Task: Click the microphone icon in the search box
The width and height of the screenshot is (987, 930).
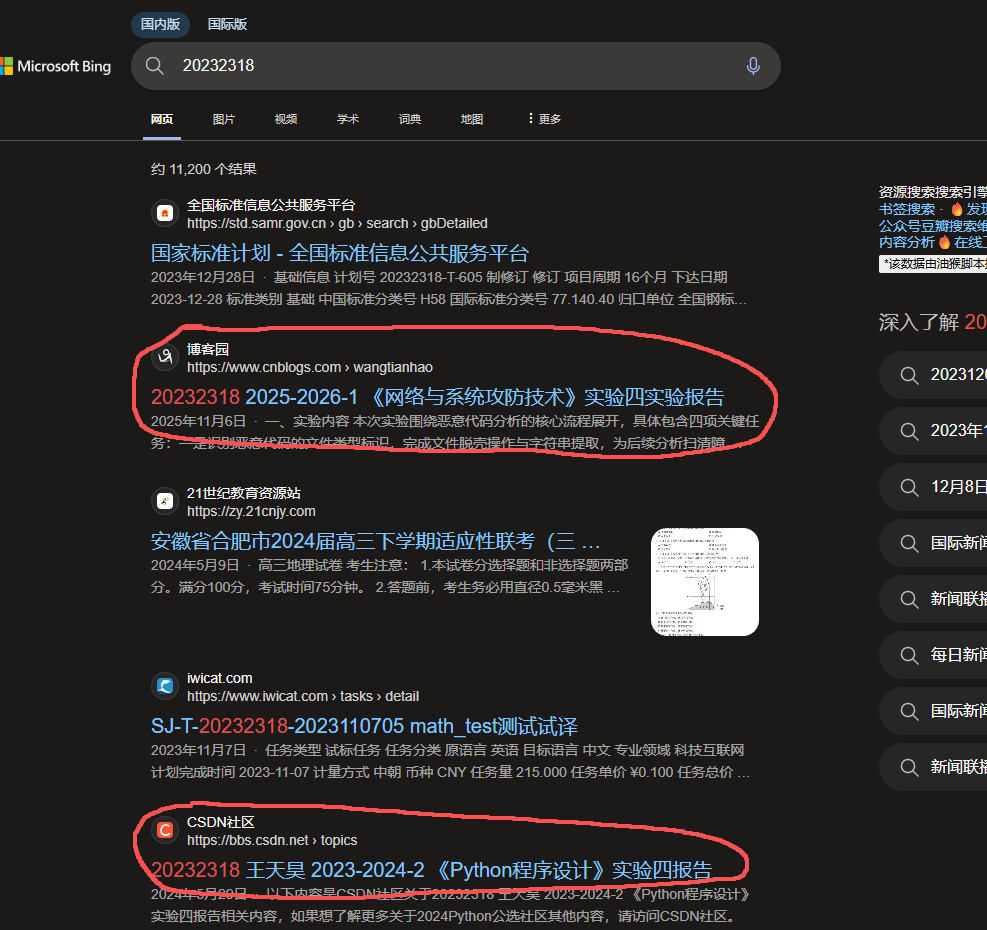Action: click(753, 65)
